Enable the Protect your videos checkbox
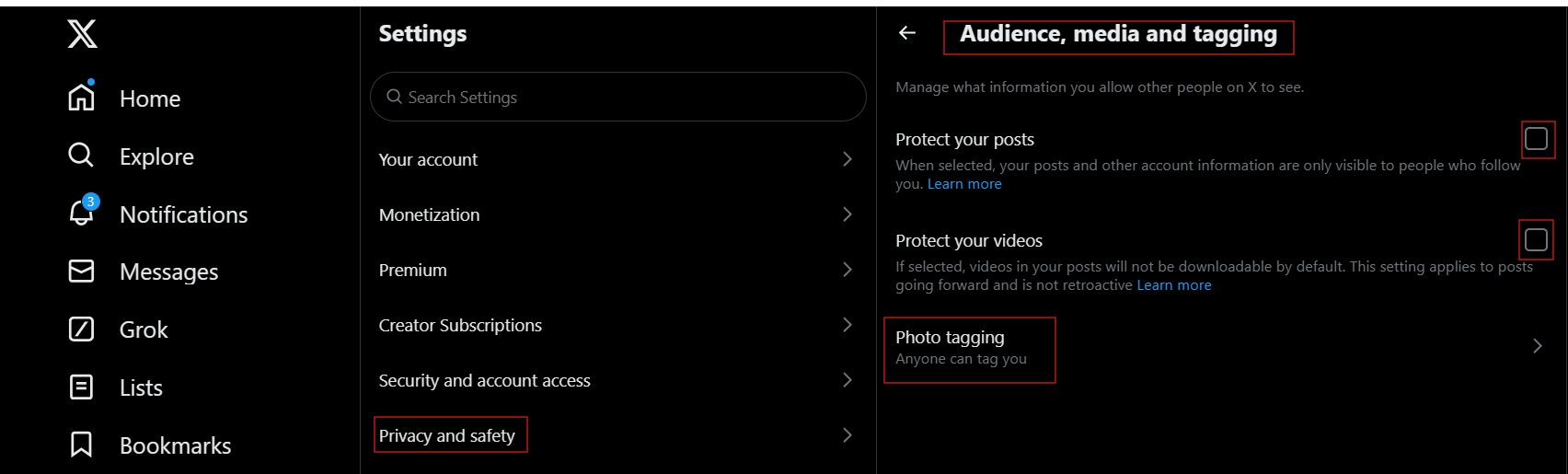Viewport: 1568px width, 474px height. (1536, 240)
